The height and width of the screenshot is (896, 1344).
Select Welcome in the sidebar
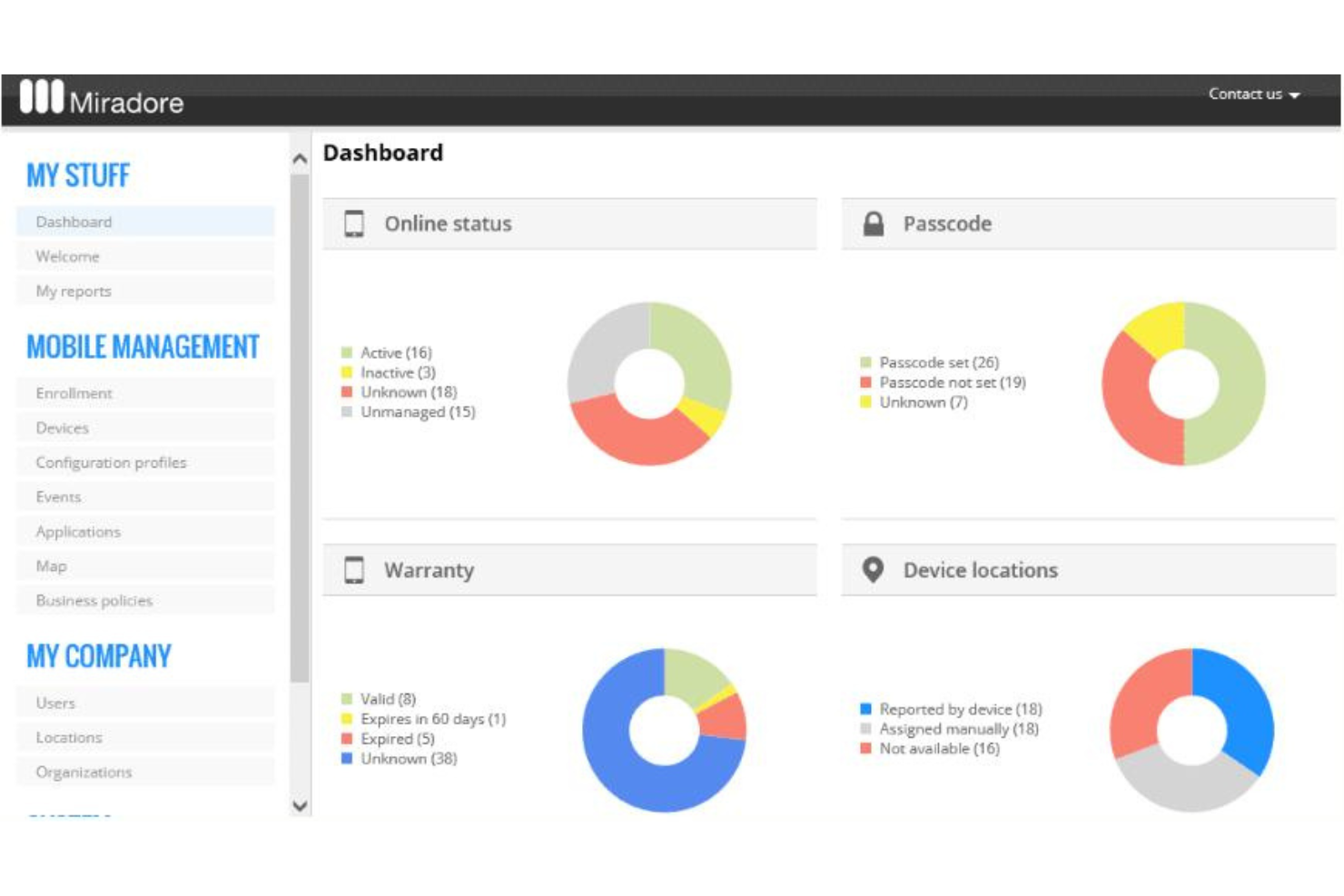tap(67, 256)
